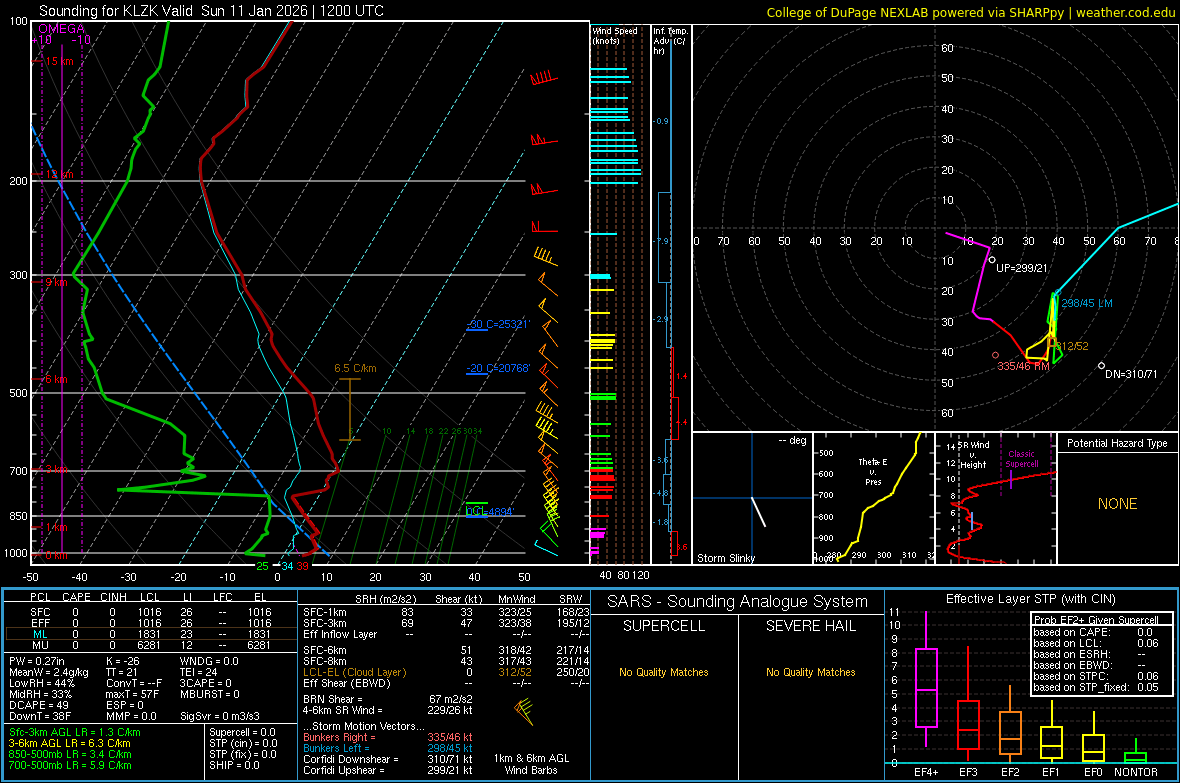The image size is (1180, 783).
Task: Select the 'MU' parcel row
Action: tap(151, 645)
